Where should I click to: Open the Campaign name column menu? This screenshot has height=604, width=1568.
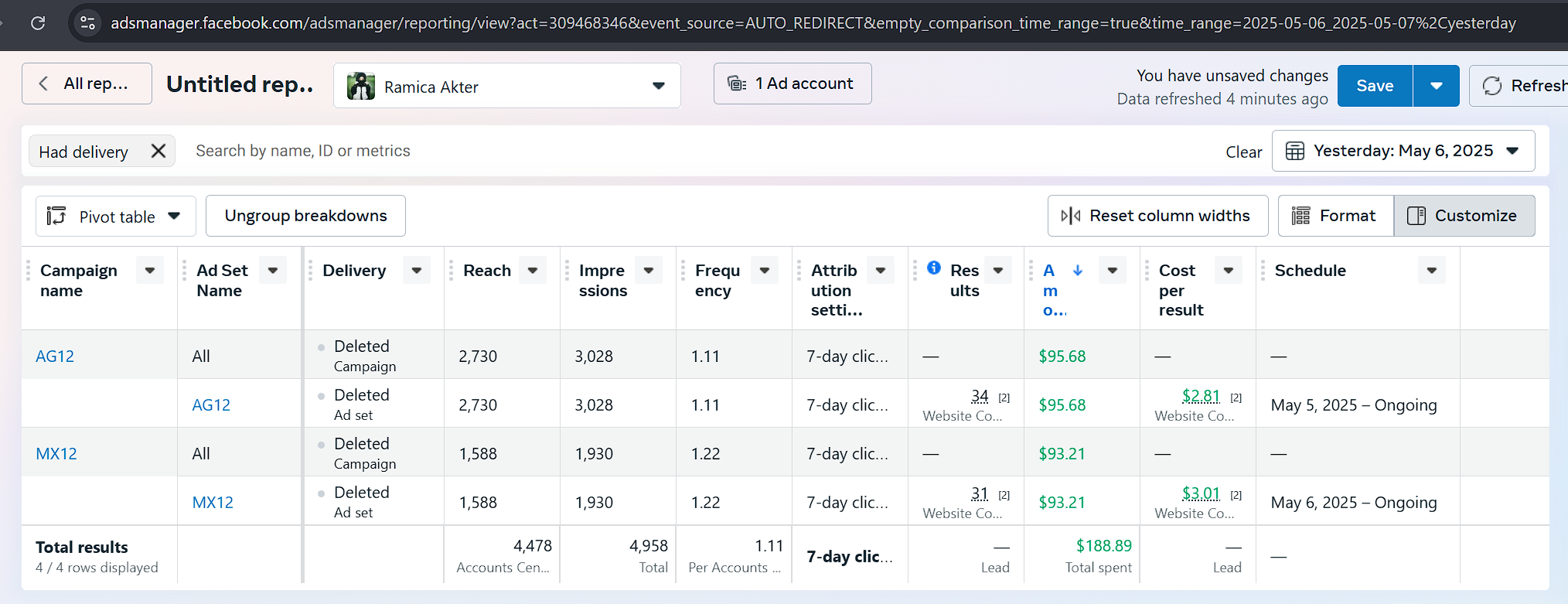pyautogui.click(x=150, y=271)
